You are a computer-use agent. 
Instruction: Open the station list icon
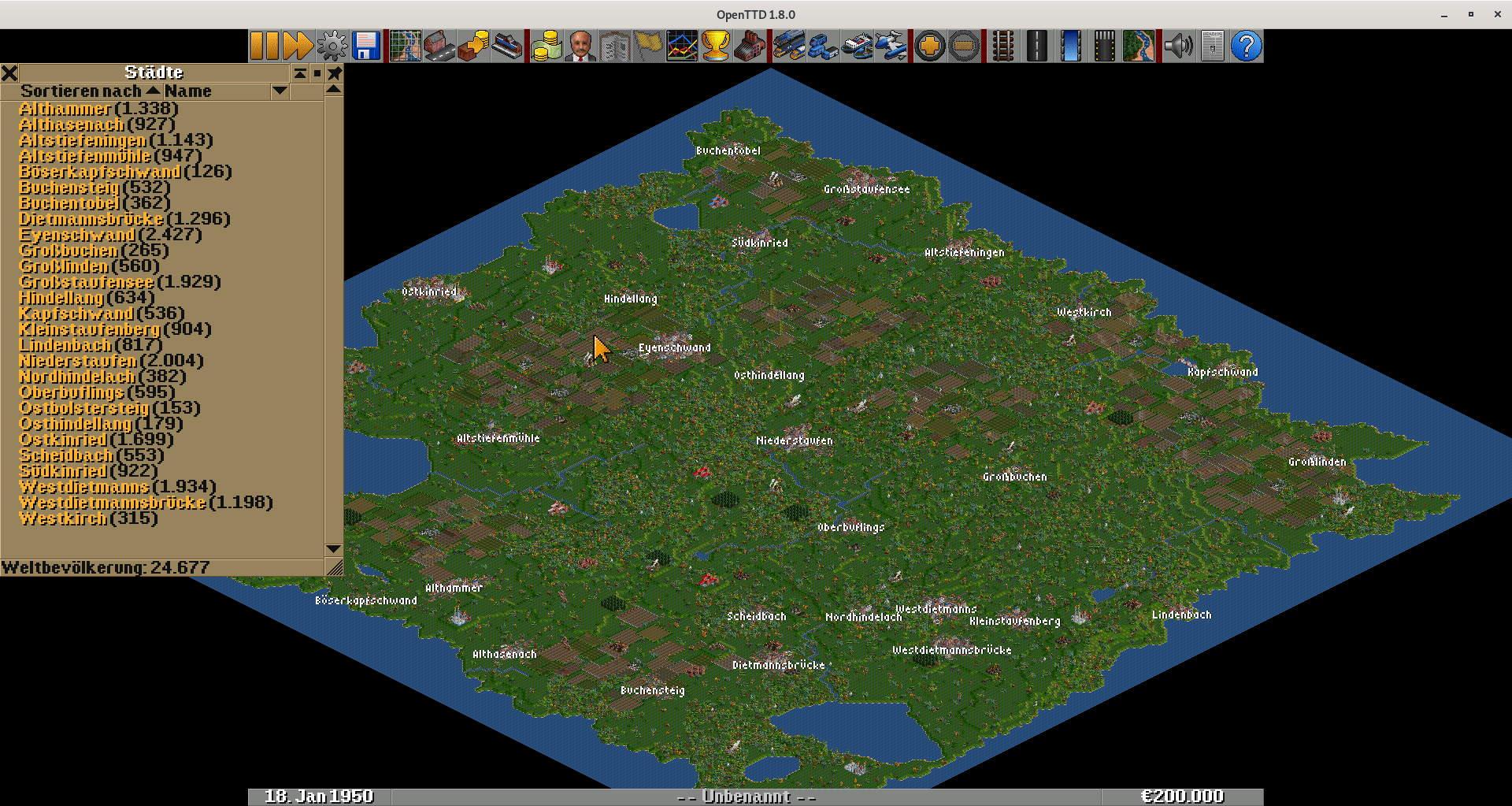(x=507, y=46)
